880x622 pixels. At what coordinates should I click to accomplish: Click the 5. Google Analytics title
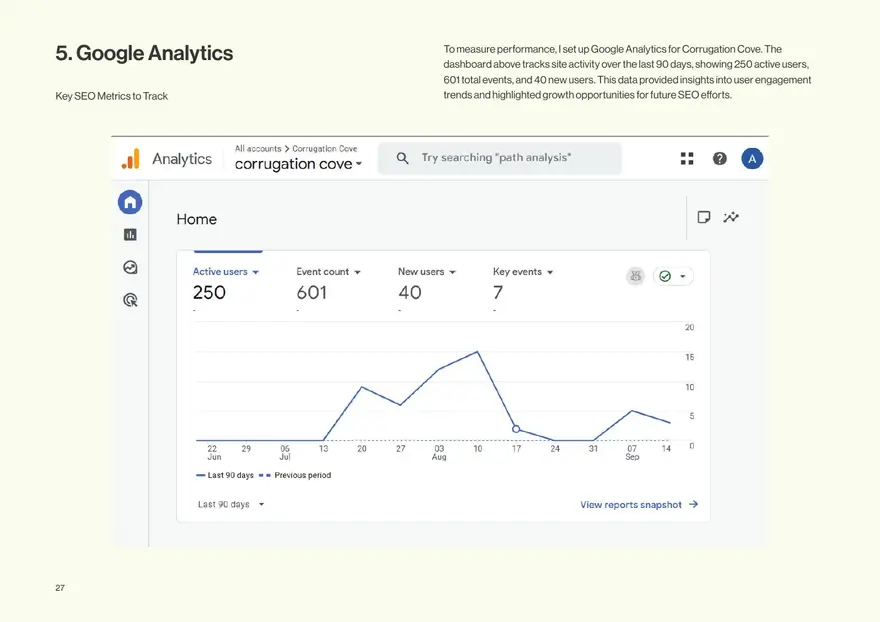tap(144, 53)
